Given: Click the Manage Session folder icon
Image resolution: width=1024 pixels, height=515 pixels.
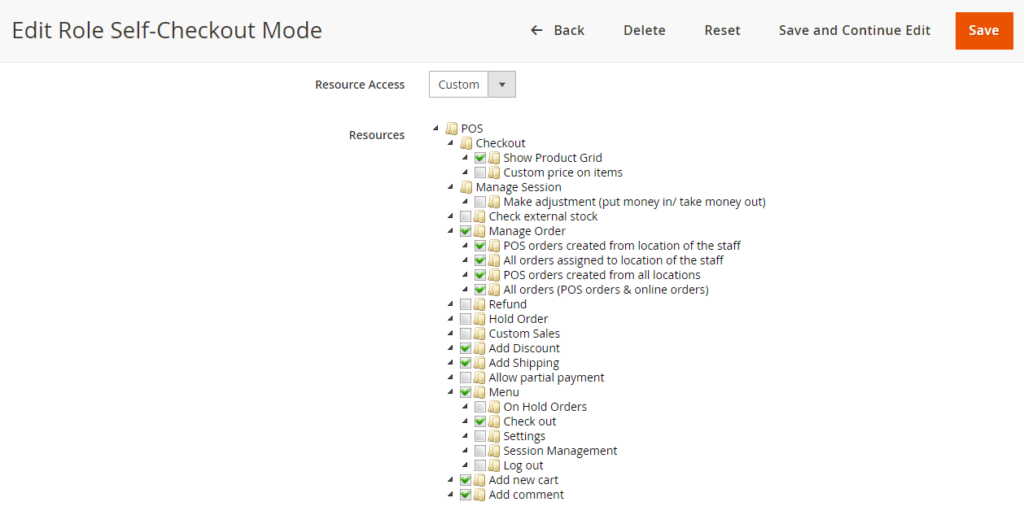Looking at the screenshot, I should point(466,187).
